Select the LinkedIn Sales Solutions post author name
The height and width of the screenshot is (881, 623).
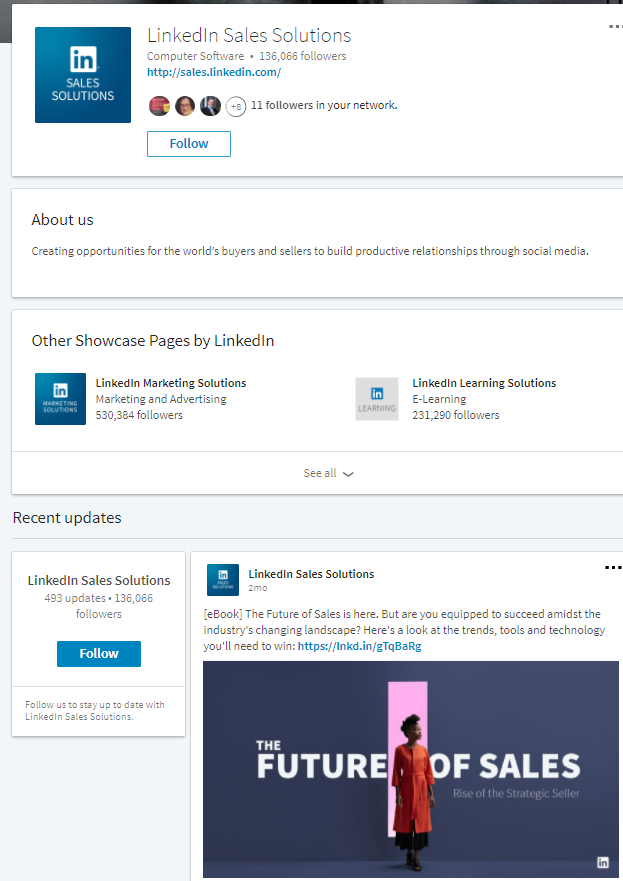click(x=312, y=573)
